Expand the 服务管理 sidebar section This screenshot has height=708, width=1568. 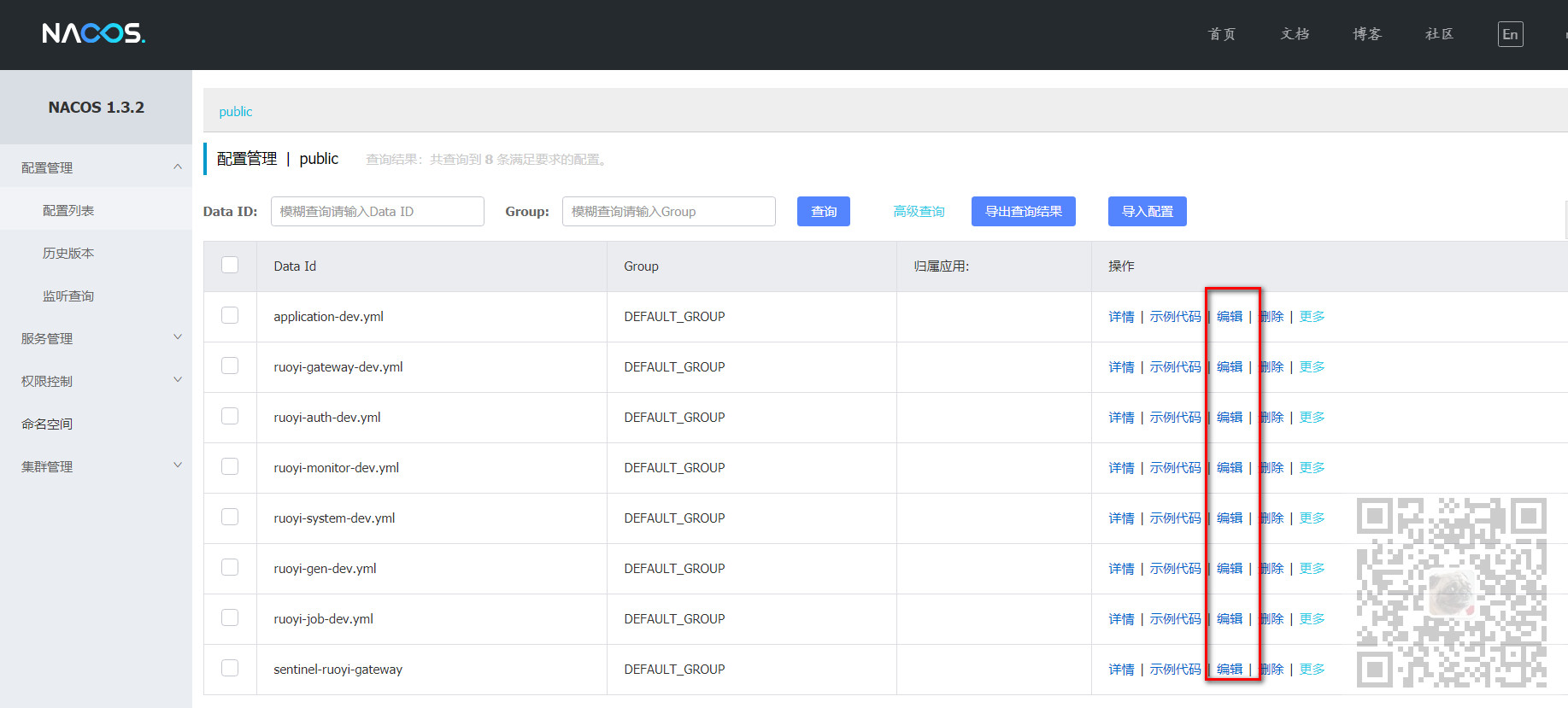(x=96, y=338)
